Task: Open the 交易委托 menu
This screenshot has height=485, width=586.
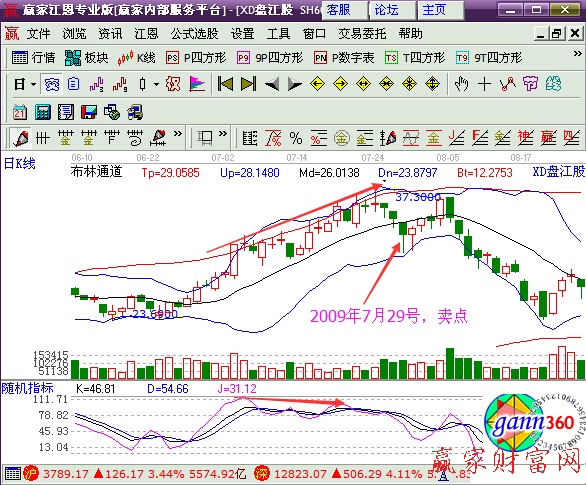Action: [x=362, y=34]
